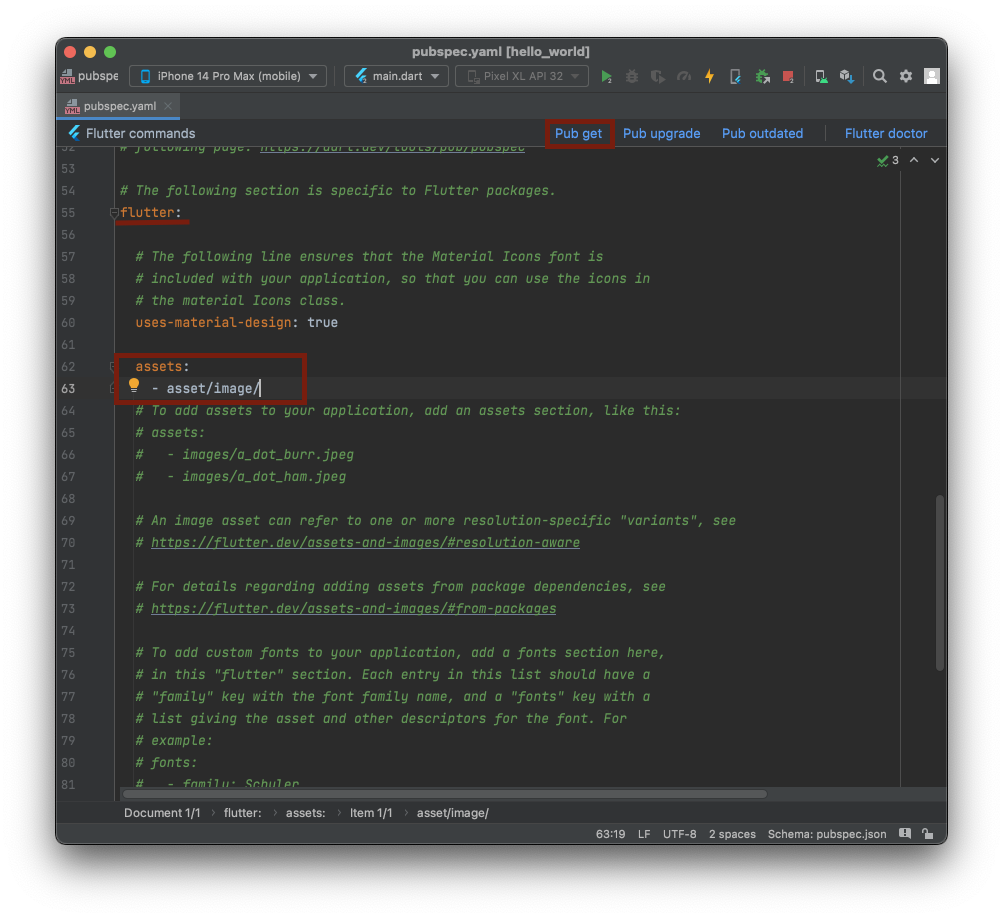Open flutter.dev resolution-aware link on line 70
The width and height of the screenshot is (1003, 918).
(x=365, y=542)
